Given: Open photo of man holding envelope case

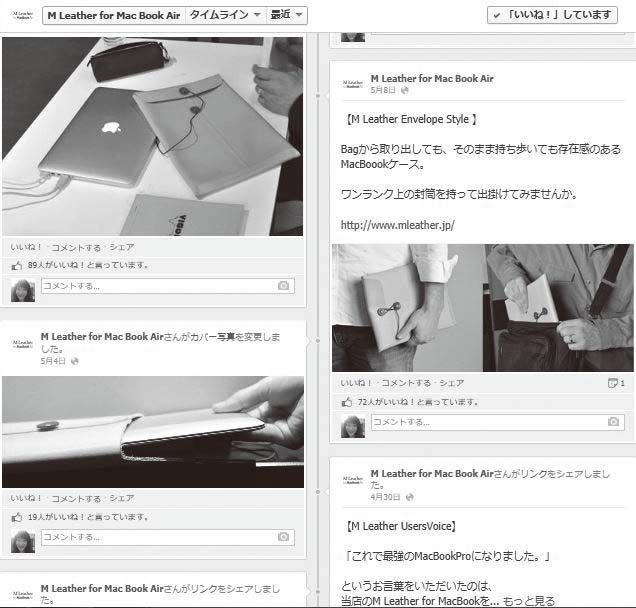Looking at the screenshot, I should [408, 308].
